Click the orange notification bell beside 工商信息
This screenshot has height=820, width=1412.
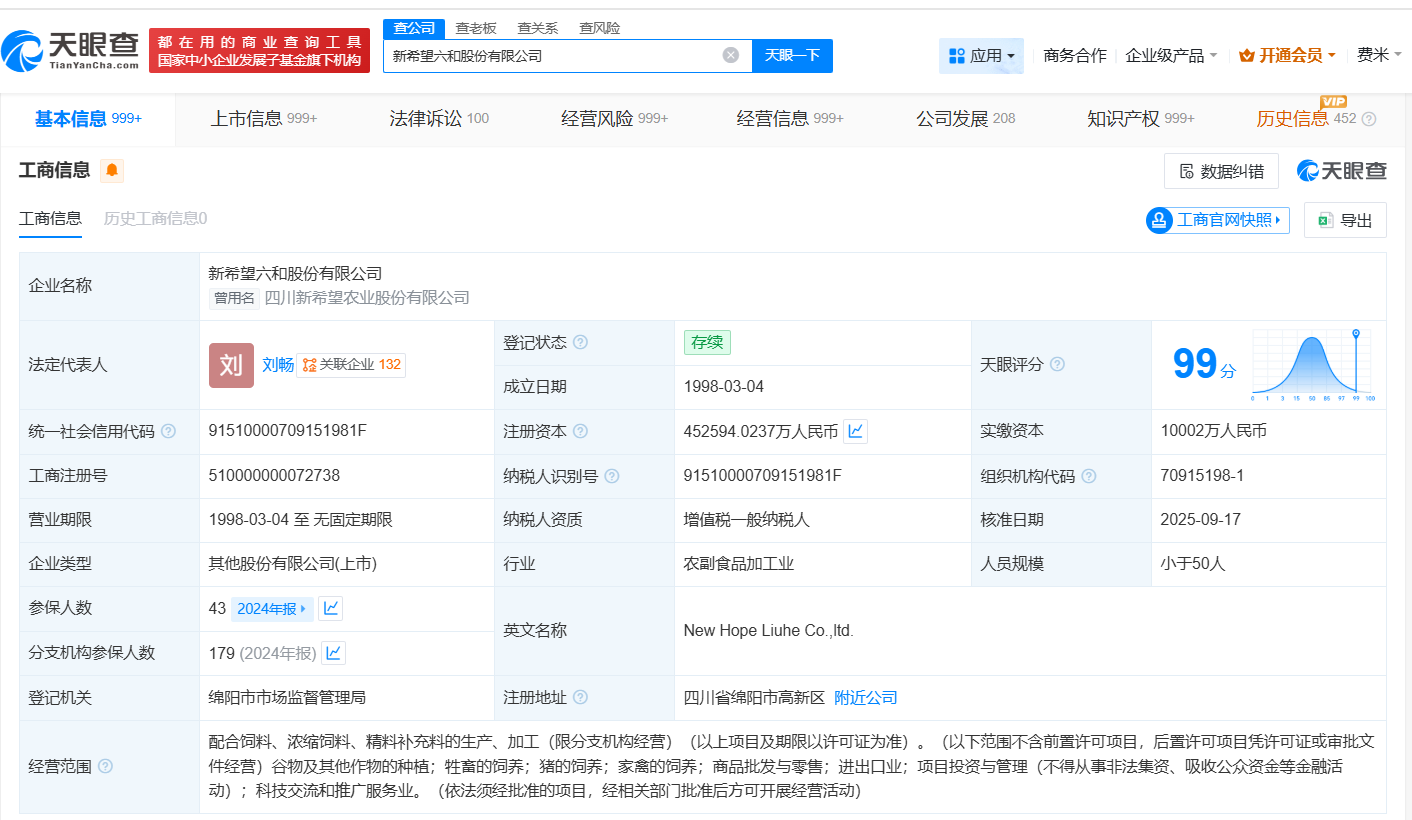[x=112, y=170]
